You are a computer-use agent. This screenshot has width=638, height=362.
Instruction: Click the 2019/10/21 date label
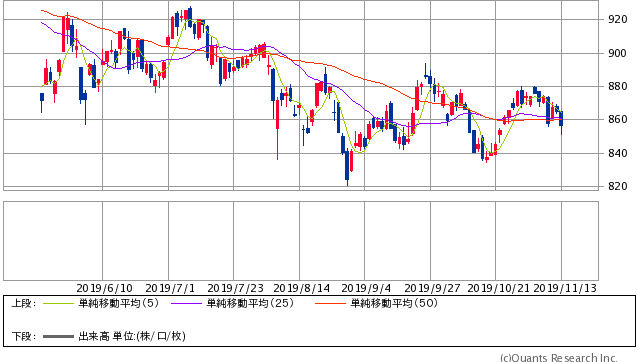pos(498,288)
